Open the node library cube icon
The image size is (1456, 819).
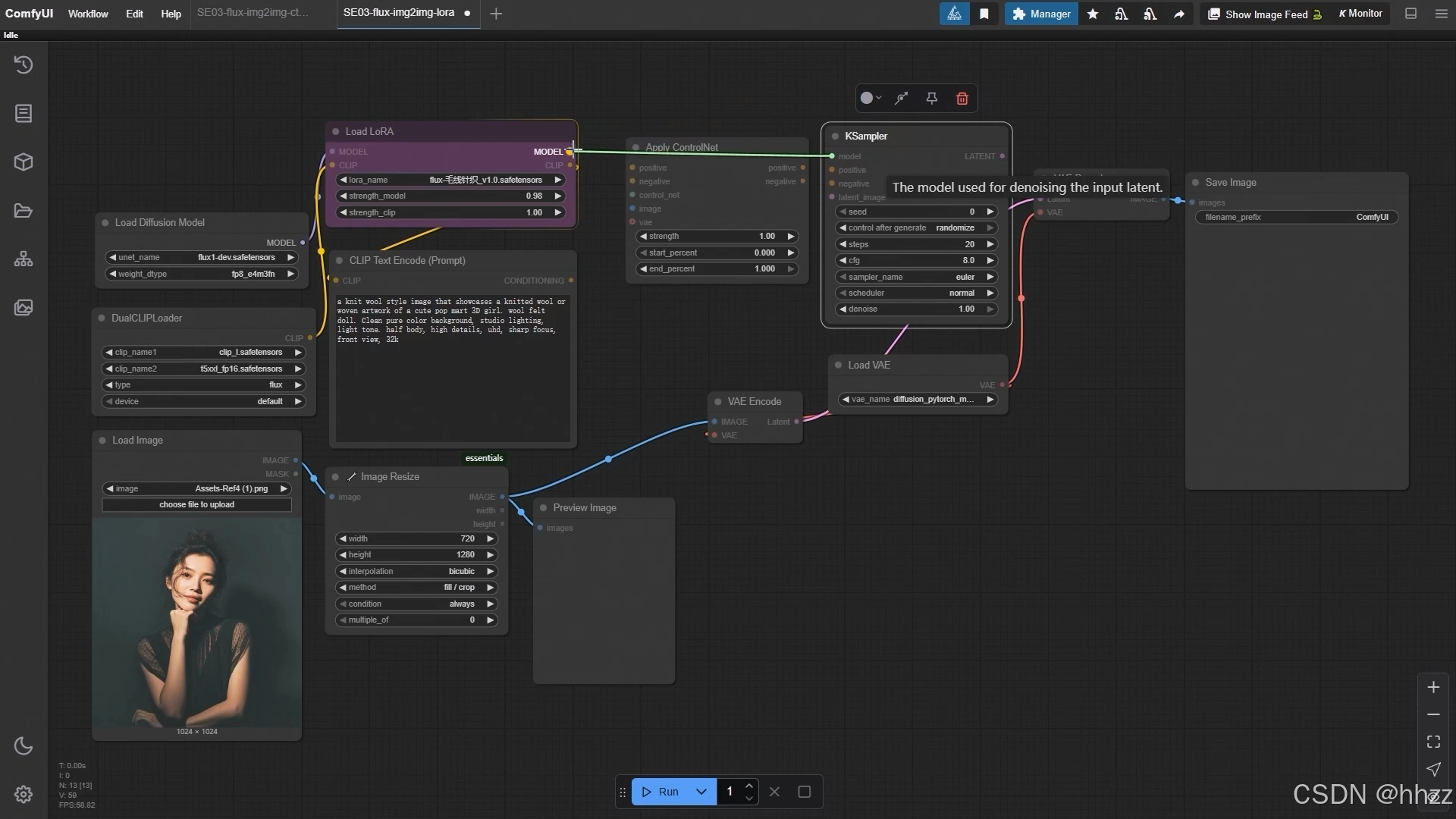click(24, 162)
